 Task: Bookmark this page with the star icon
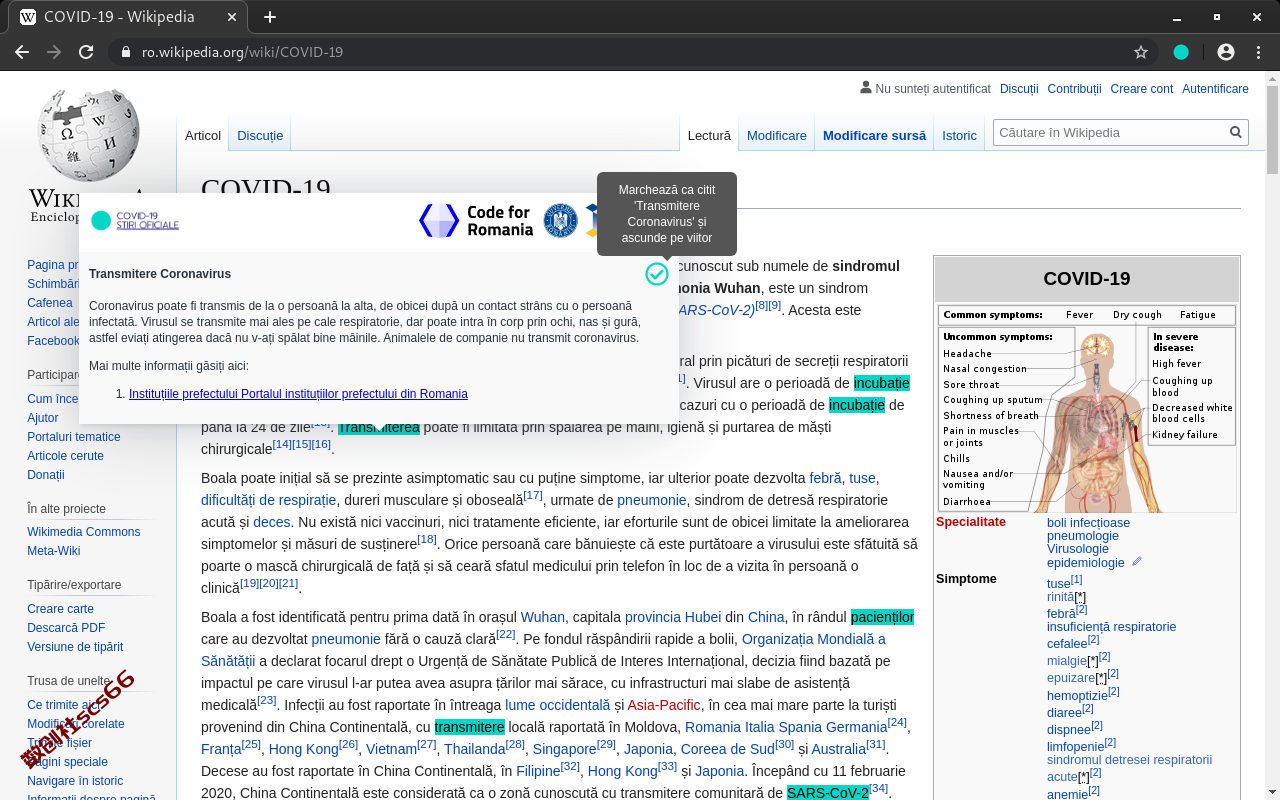click(x=1141, y=52)
